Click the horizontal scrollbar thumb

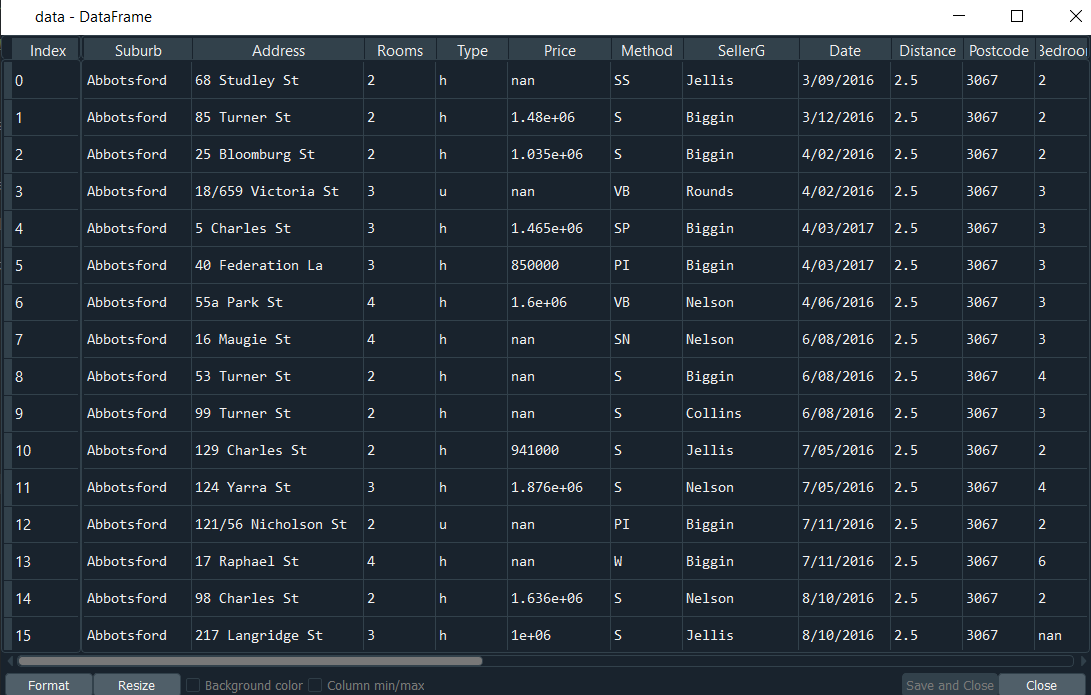click(x=250, y=661)
